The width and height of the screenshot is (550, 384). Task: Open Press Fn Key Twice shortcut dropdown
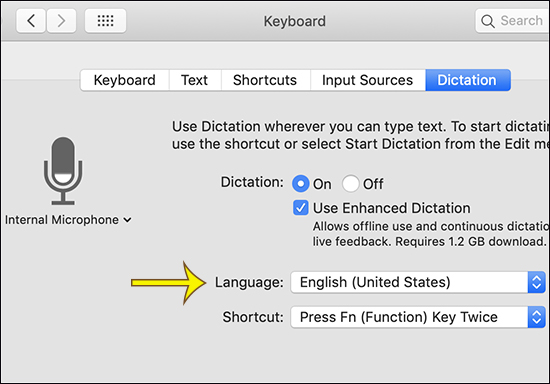[x=418, y=317]
